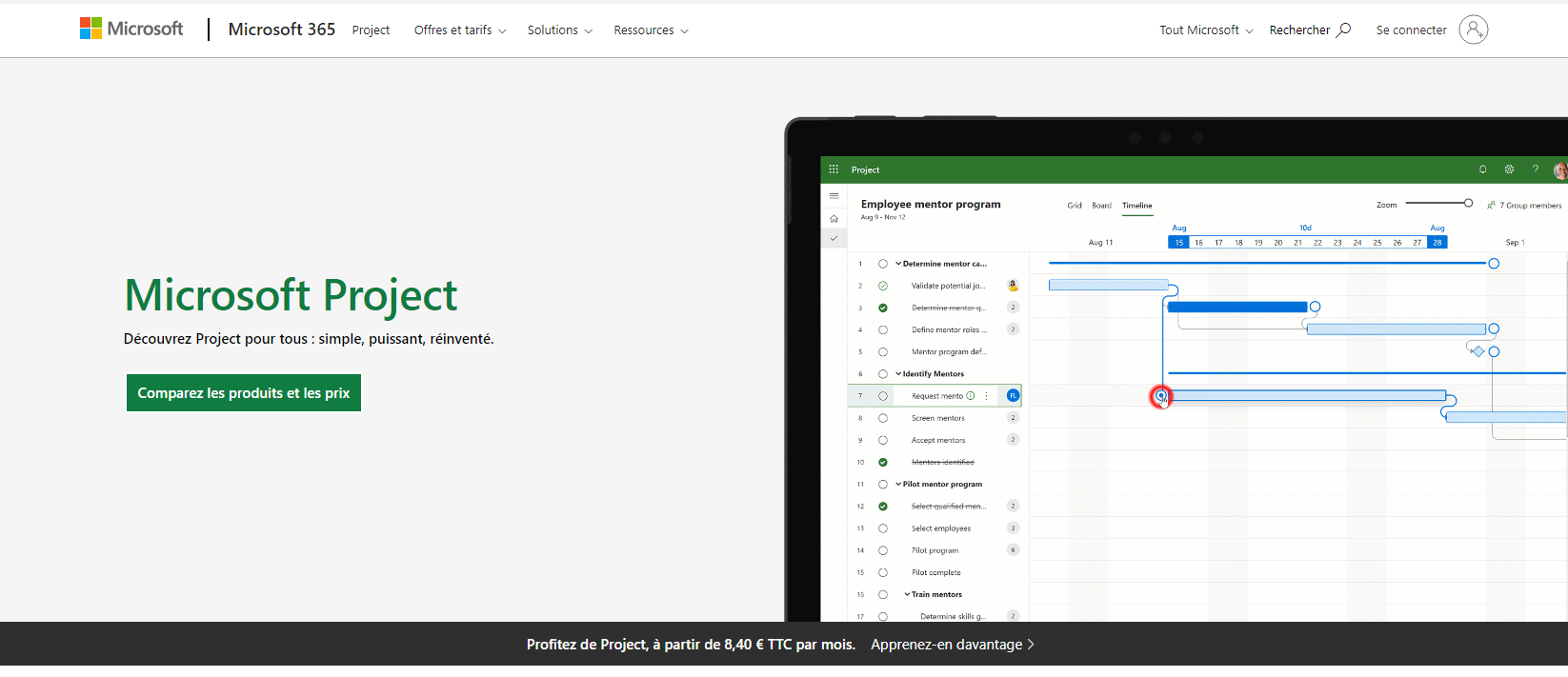
Task: Click the user profile photo in Project header
Action: [1561, 170]
